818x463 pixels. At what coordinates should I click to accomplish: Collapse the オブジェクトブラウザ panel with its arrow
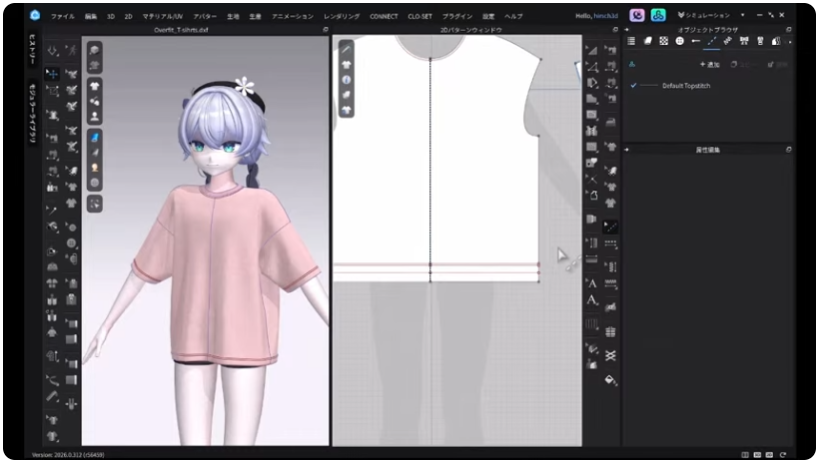tap(627, 30)
